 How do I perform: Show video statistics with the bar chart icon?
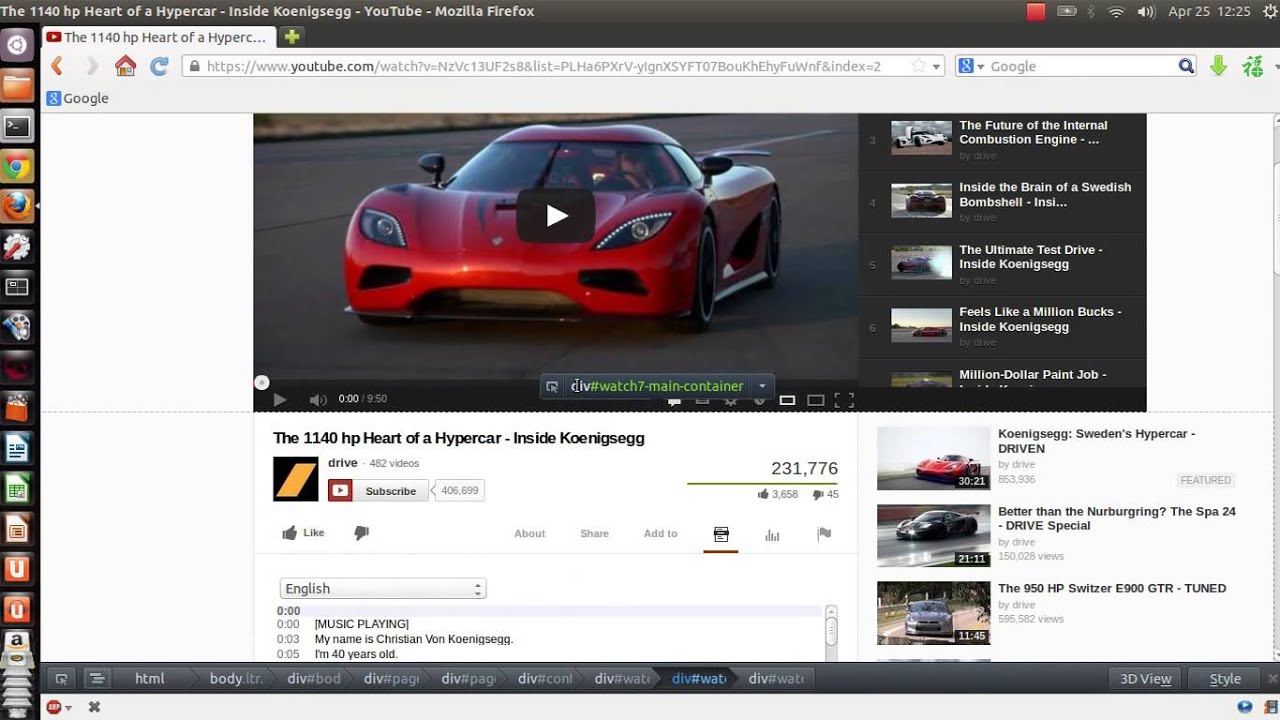[x=772, y=535]
